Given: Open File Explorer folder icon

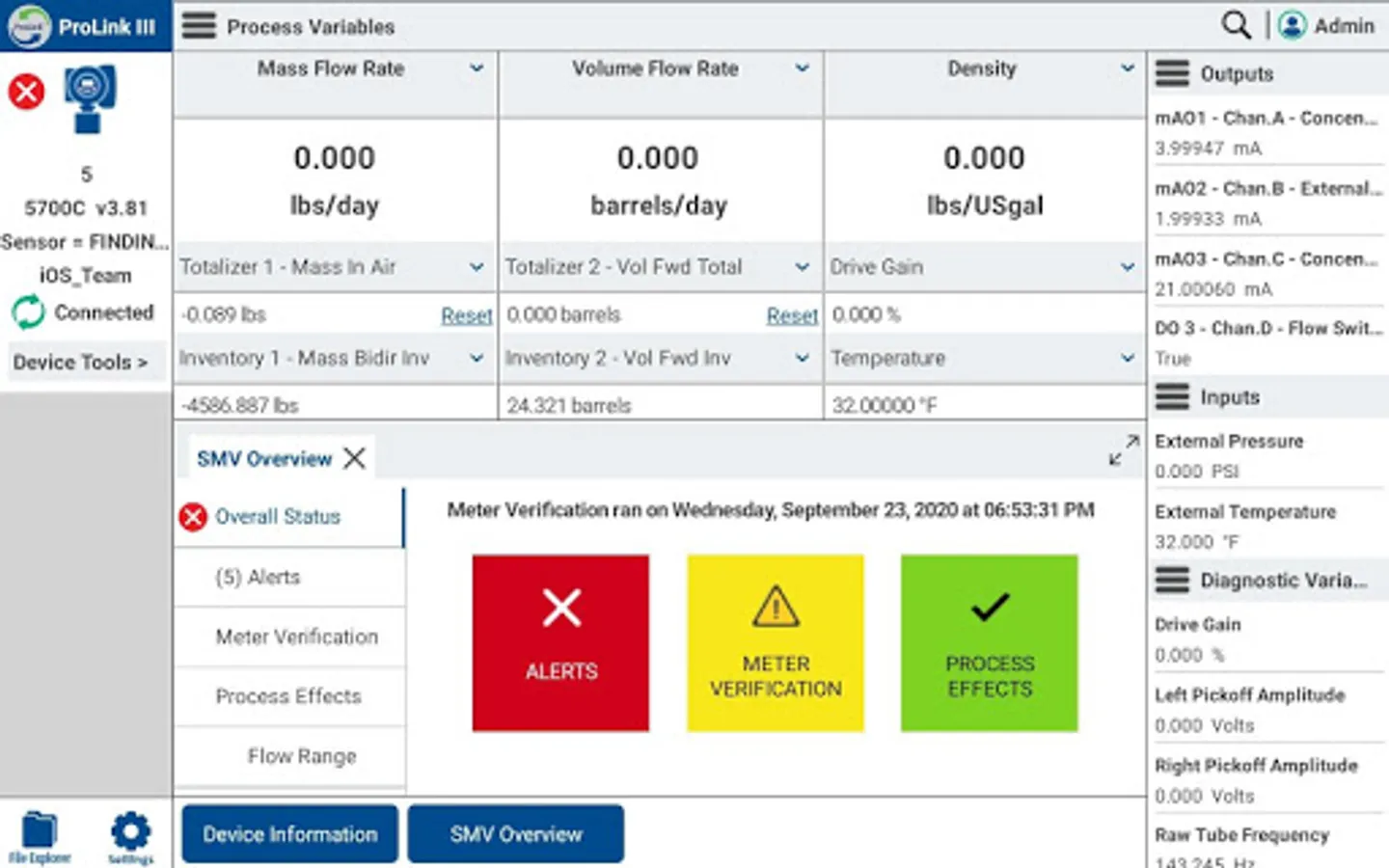Looking at the screenshot, I should coord(40,836).
